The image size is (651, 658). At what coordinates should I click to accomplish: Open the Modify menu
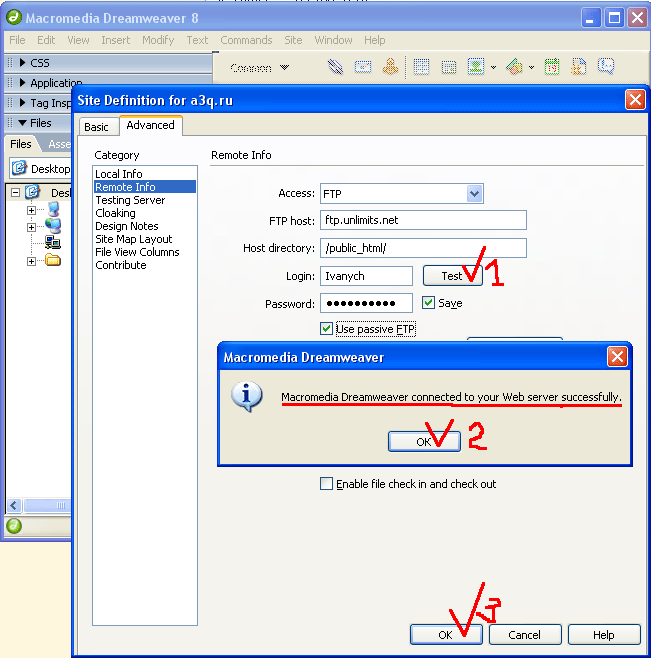[x=158, y=40]
